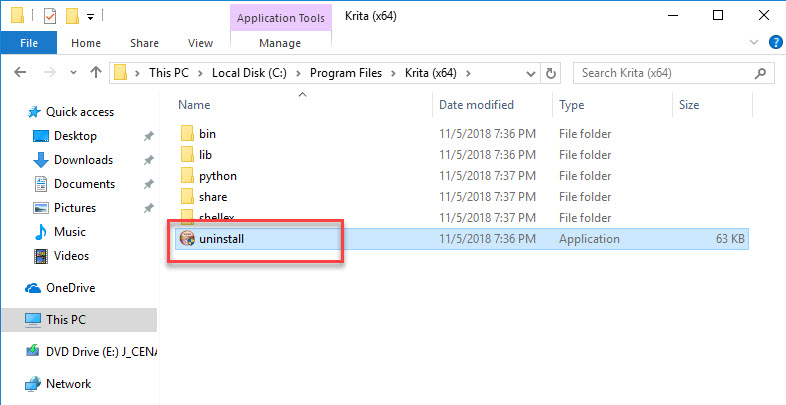Sort by the Name column header
Image resolution: width=786 pixels, height=405 pixels.
(x=194, y=105)
